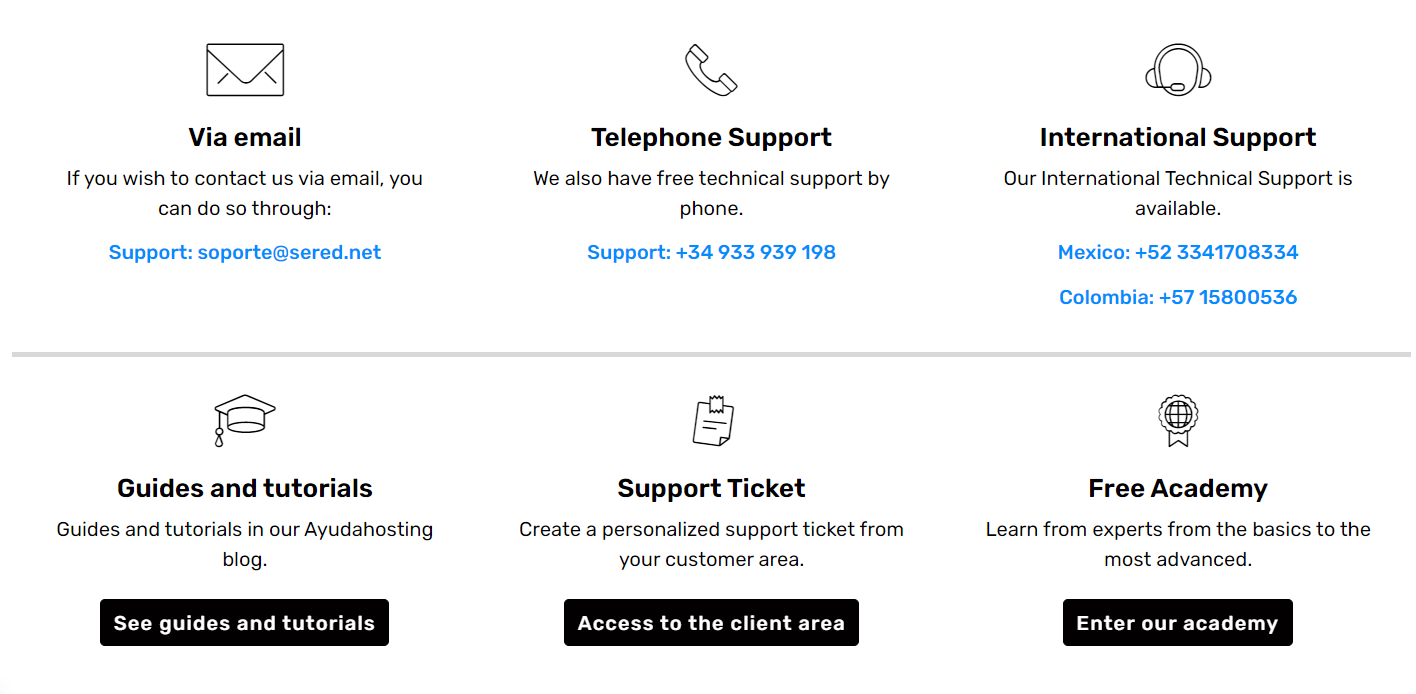
Task: Click the Telephone Support heading
Action: point(711,137)
